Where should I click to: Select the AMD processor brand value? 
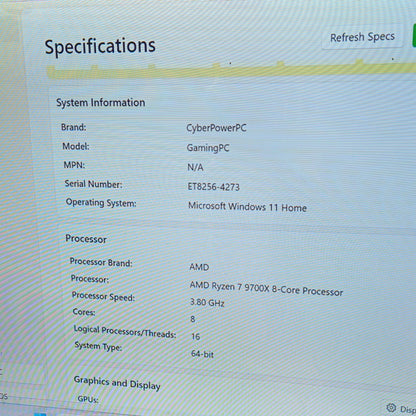[x=199, y=267]
